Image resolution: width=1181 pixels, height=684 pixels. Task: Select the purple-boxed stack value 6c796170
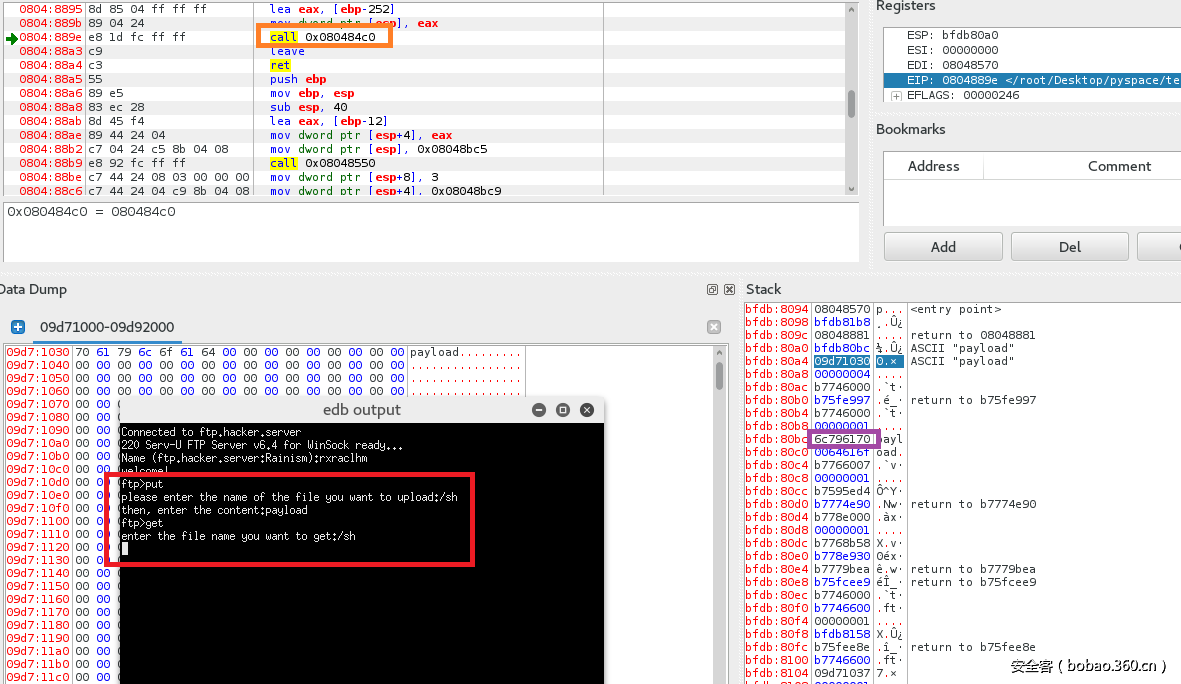(x=841, y=439)
